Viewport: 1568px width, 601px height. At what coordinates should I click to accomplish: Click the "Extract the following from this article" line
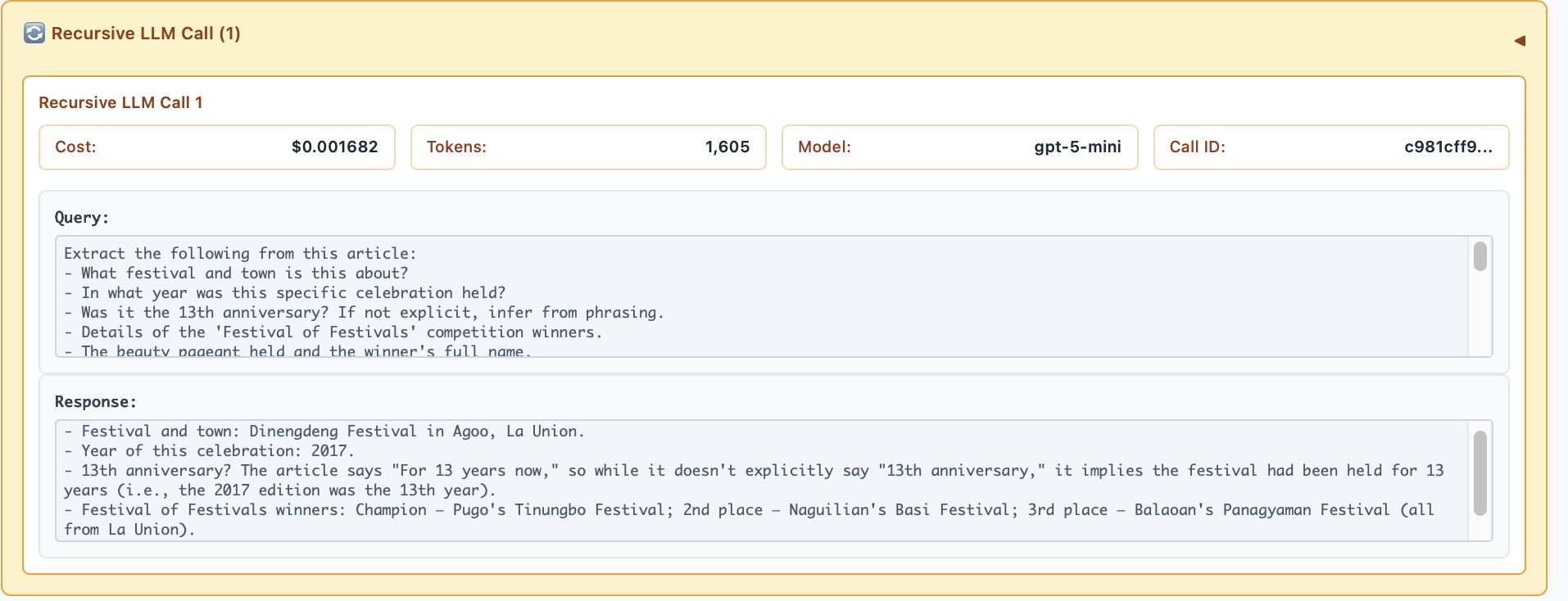(x=240, y=254)
